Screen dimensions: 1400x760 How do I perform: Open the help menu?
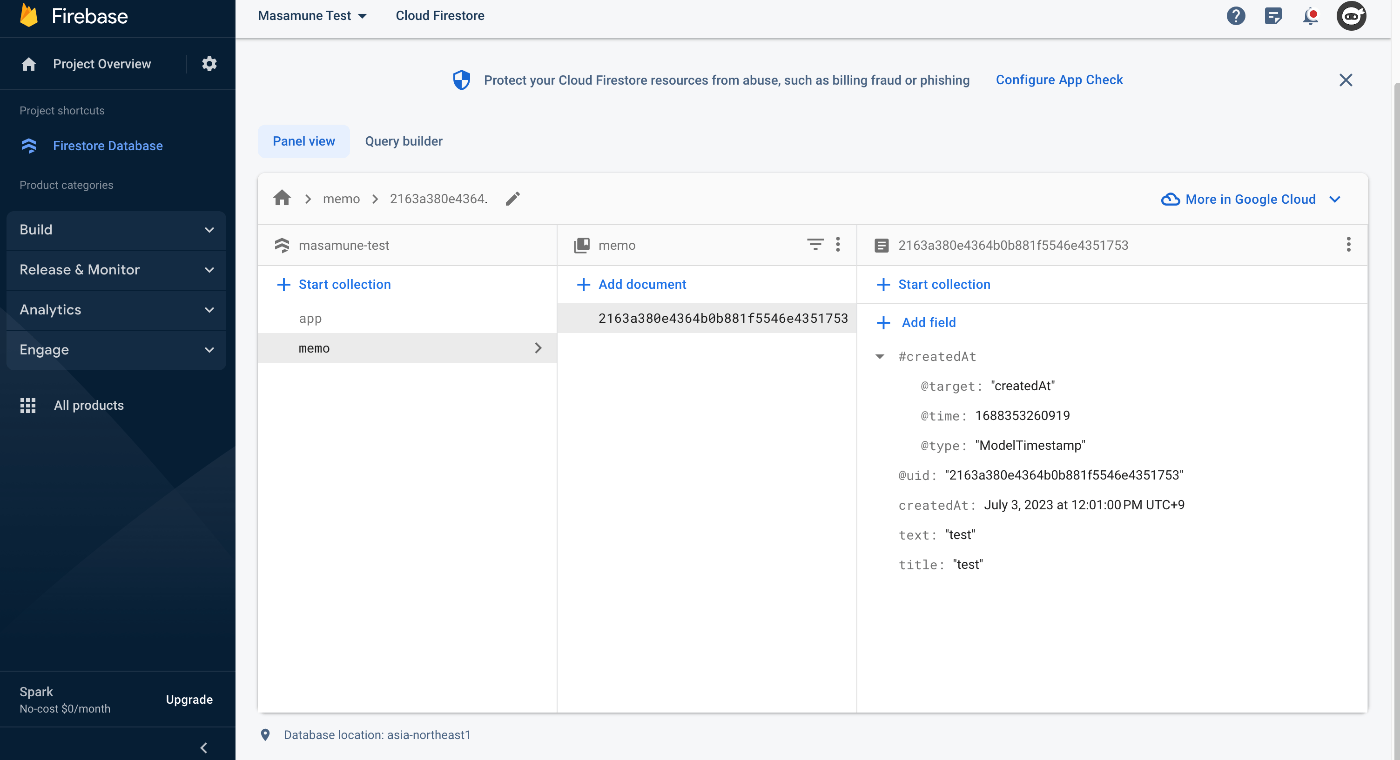1236,16
